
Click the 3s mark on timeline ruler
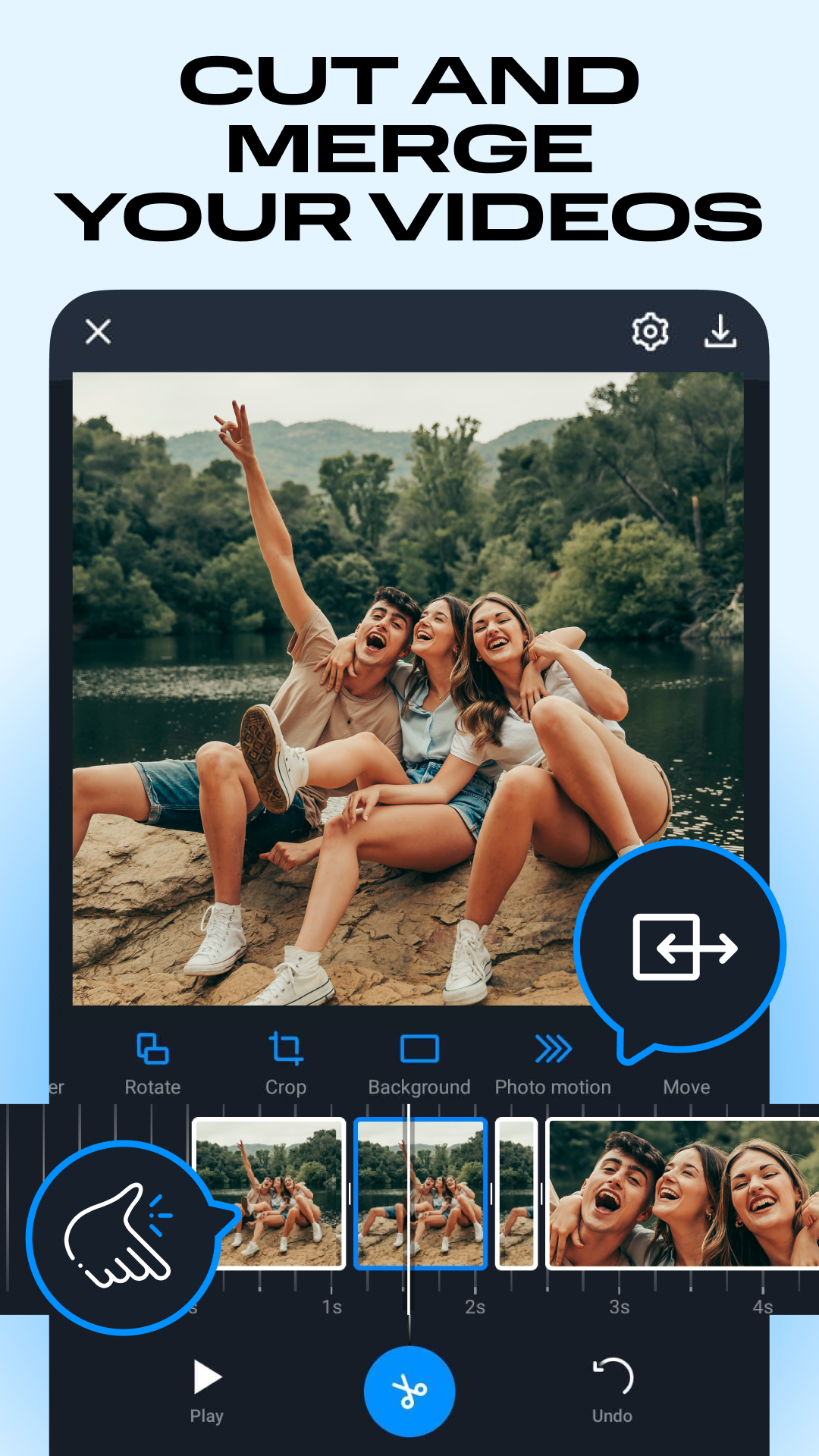[x=619, y=1306]
